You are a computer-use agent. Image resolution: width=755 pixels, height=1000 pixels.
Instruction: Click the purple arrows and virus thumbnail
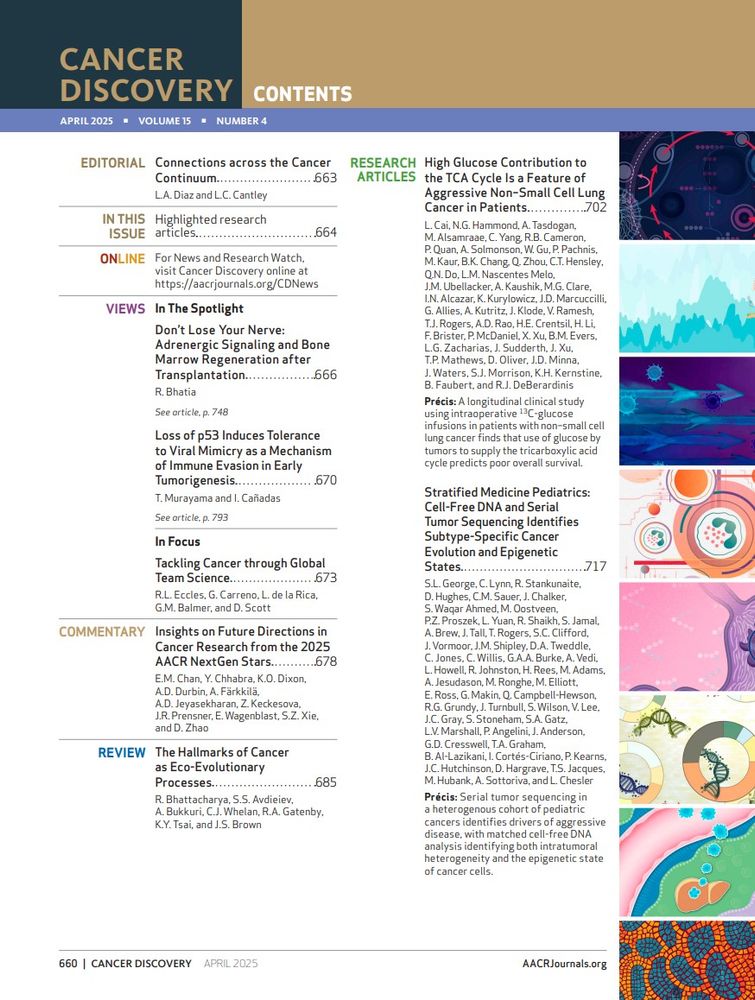point(687,411)
